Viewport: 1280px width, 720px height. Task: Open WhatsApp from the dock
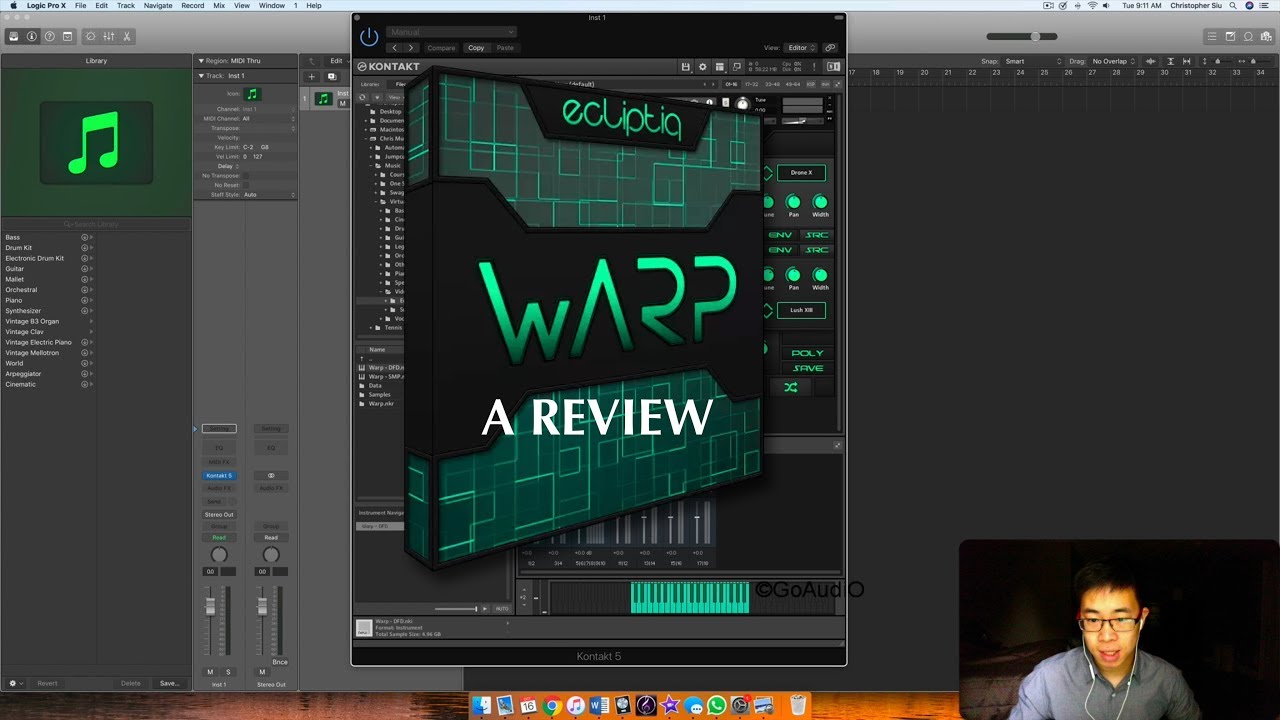click(716, 706)
